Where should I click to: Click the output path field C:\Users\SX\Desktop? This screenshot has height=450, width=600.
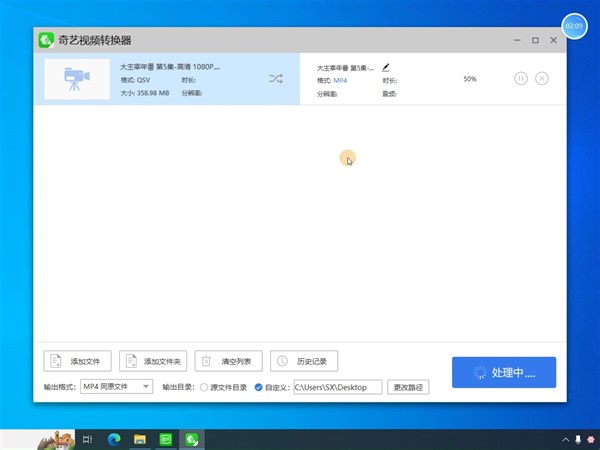click(x=338, y=387)
